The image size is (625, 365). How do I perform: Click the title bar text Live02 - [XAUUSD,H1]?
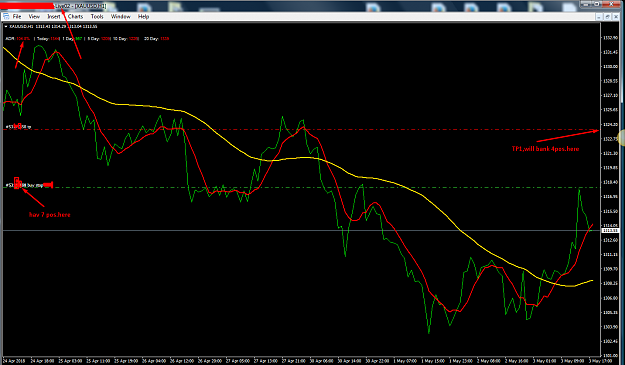point(80,6)
